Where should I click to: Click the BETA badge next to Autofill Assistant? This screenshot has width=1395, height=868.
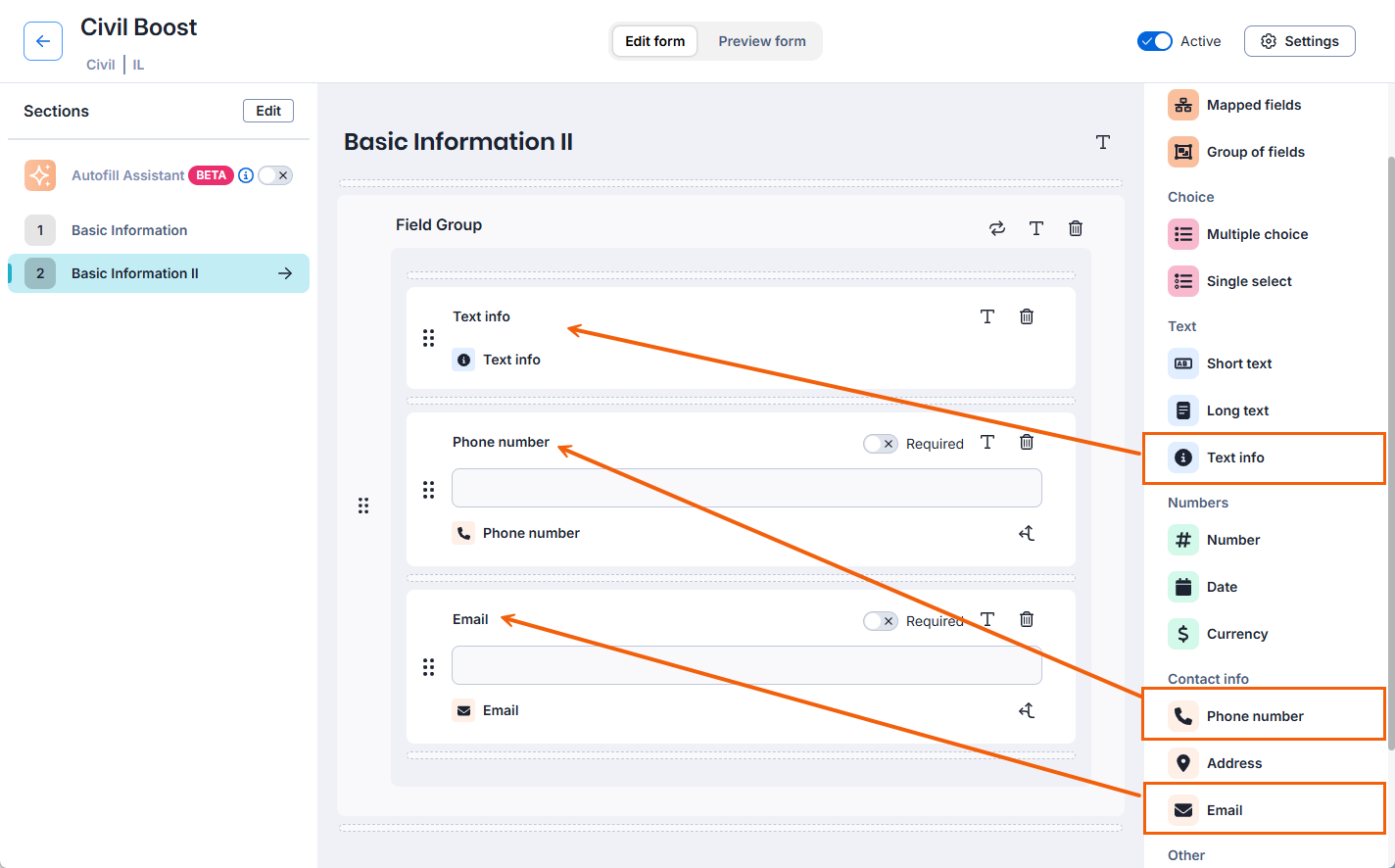(x=211, y=175)
